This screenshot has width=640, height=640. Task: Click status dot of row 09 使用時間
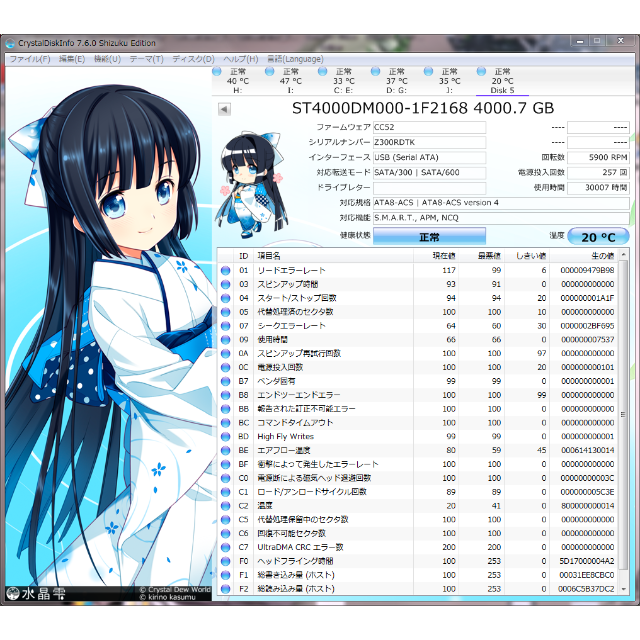[x=225, y=340]
